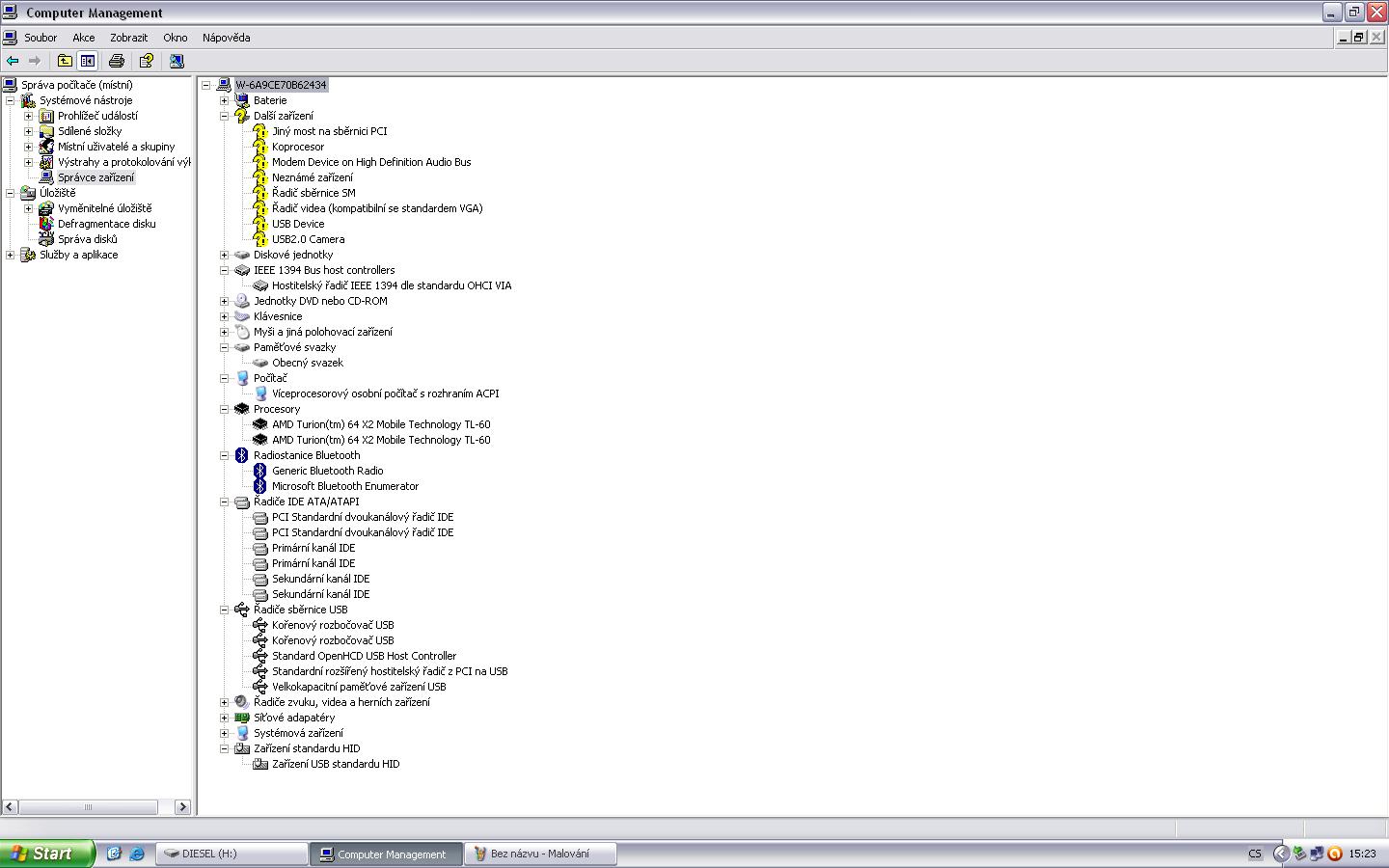Select Správce zařízení in the left tree
The height and width of the screenshot is (868, 1389).
pyautogui.click(x=95, y=177)
